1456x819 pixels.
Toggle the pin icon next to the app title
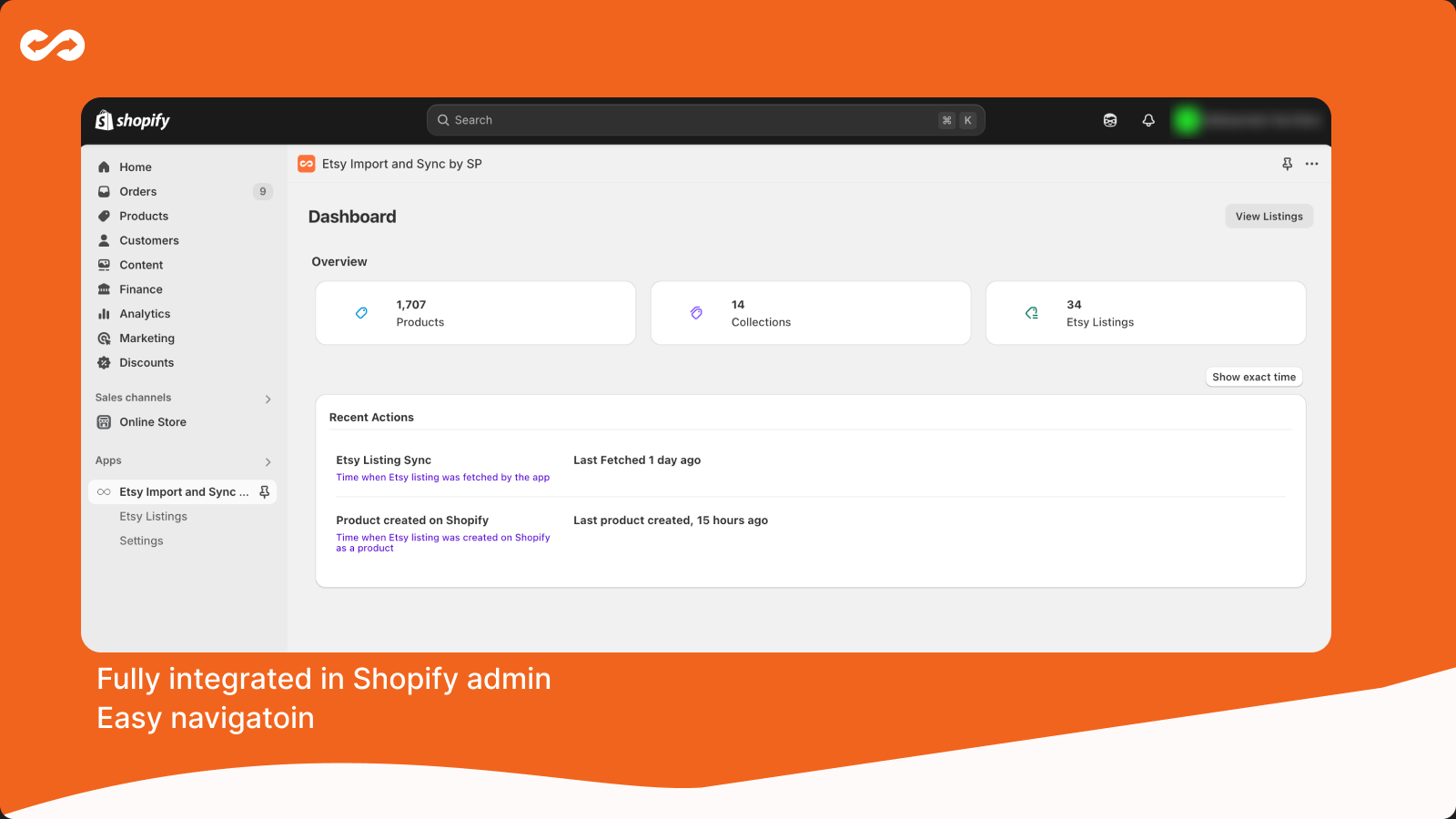pos(1287,164)
